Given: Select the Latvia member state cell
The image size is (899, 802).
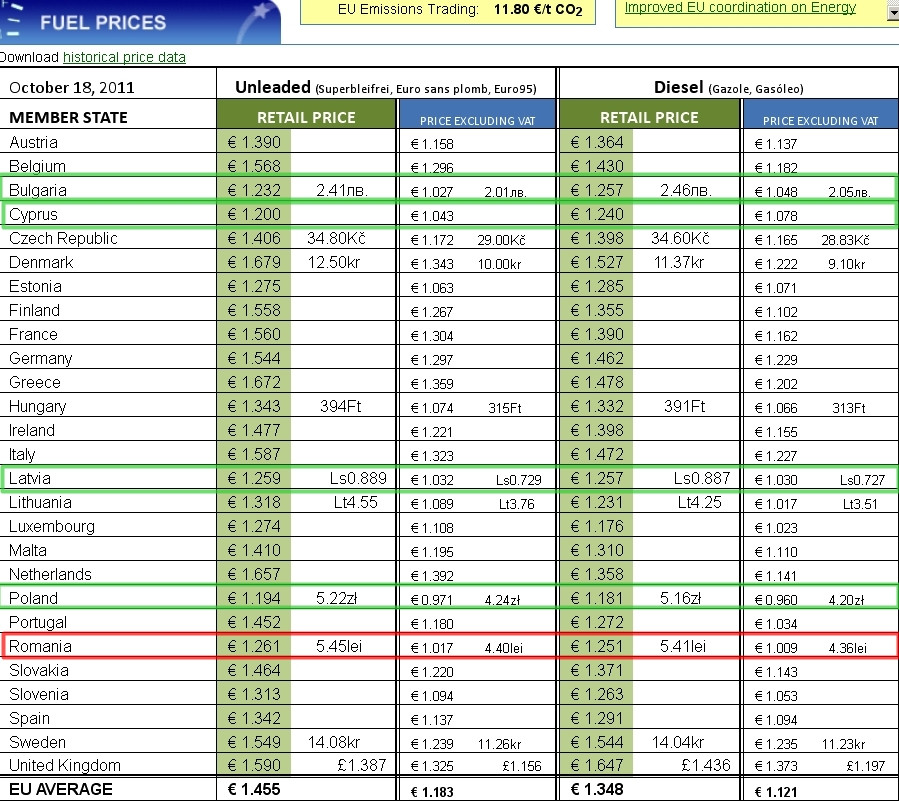Looking at the screenshot, I should coord(31,478).
